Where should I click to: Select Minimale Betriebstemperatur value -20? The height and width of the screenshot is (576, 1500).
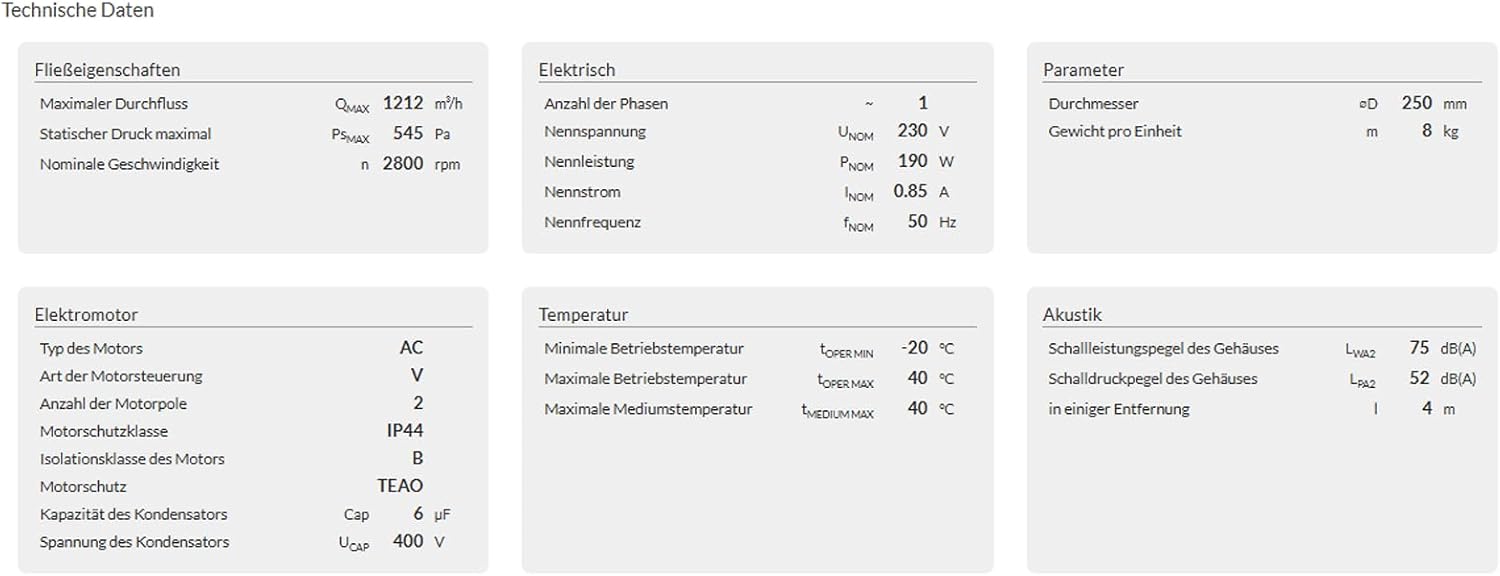coord(915,348)
